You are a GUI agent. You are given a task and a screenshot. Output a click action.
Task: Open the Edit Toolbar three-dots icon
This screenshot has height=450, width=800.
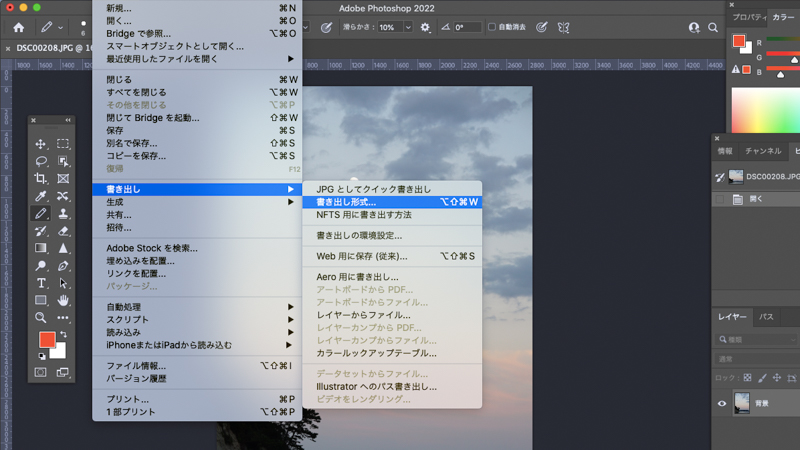click(63, 317)
